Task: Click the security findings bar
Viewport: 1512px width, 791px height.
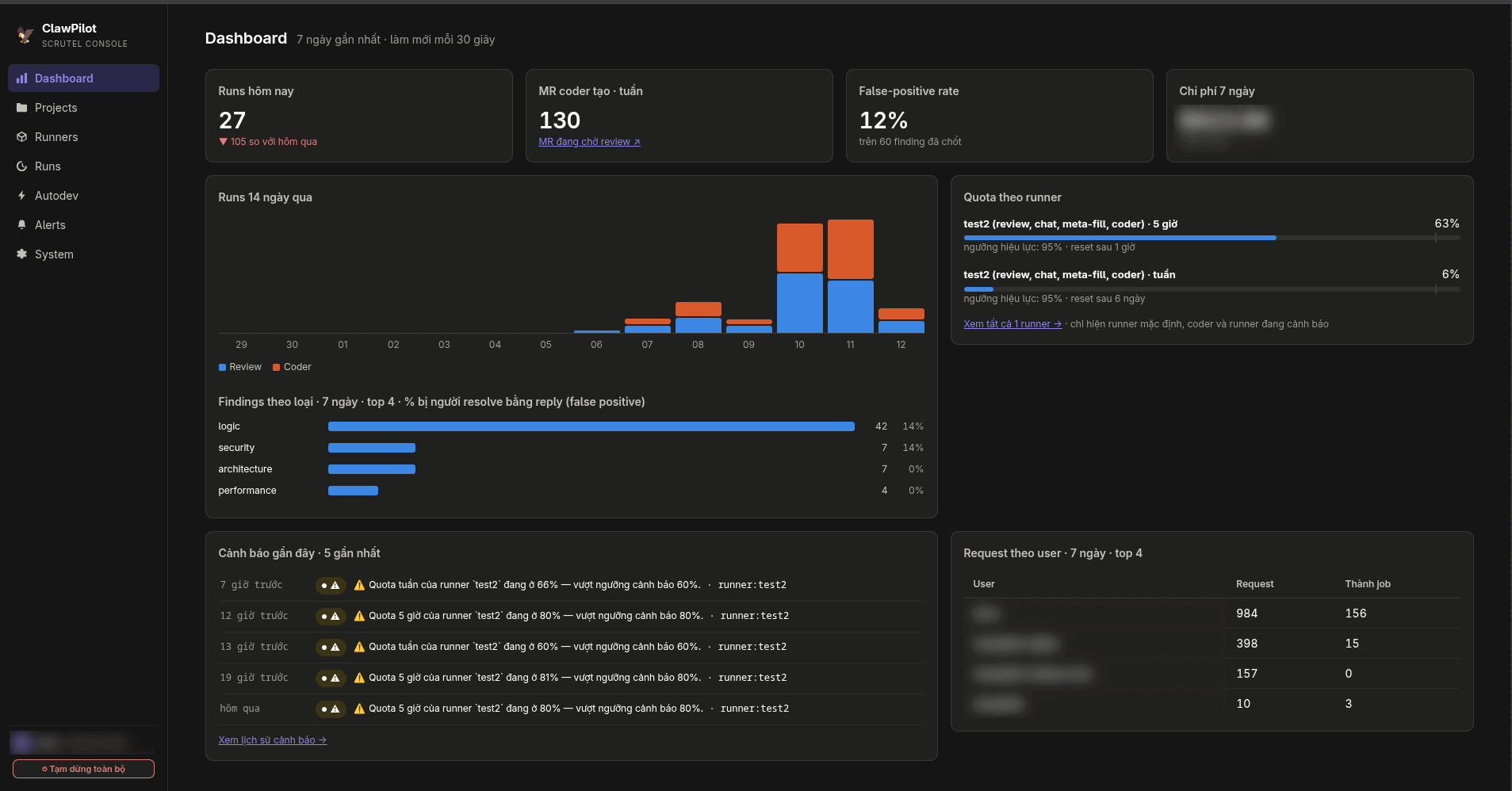Action: (372, 448)
